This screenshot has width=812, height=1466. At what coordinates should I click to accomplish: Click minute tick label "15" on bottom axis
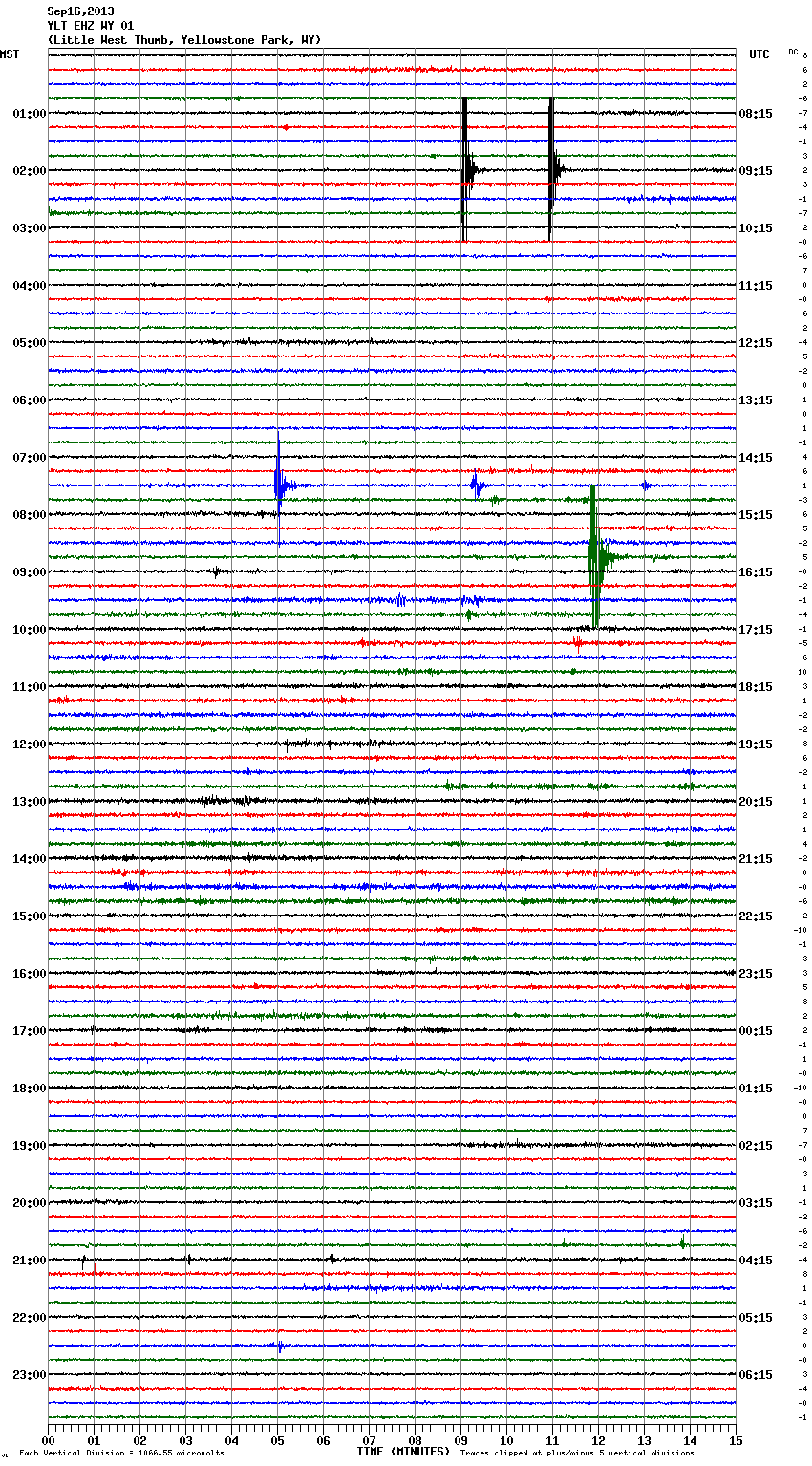coord(735,1441)
